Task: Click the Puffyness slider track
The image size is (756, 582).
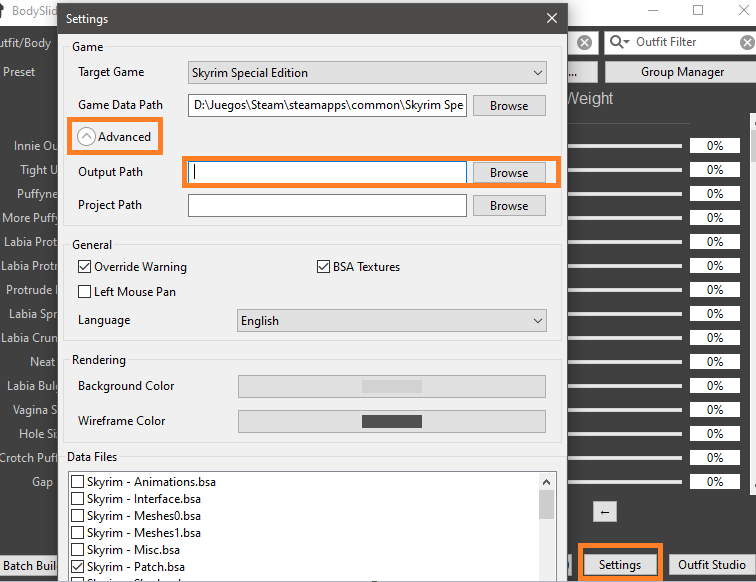Action: coord(625,194)
